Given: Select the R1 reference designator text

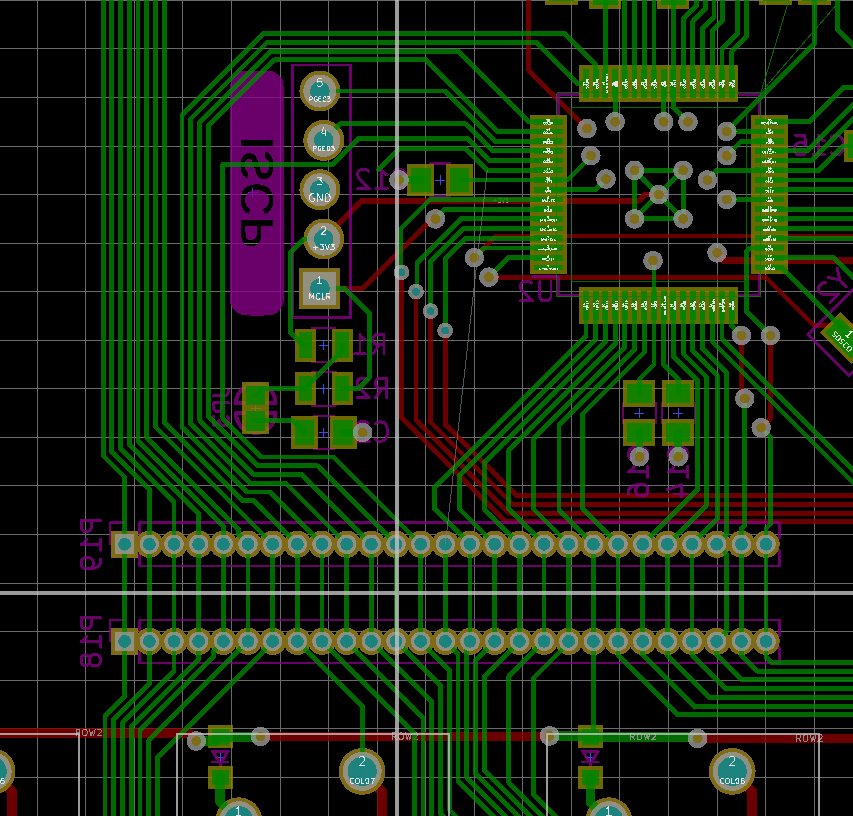Looking at the screenshot, I should click(x=372, y=346).
